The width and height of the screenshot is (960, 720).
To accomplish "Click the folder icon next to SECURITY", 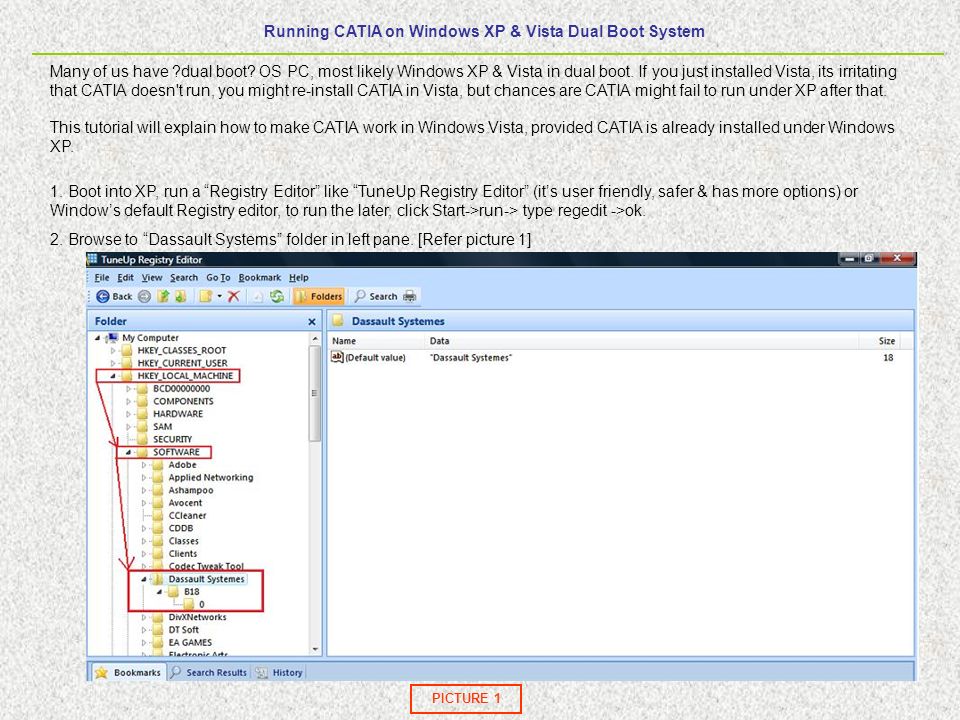I will pyautogui.click(x=142, y=440).
